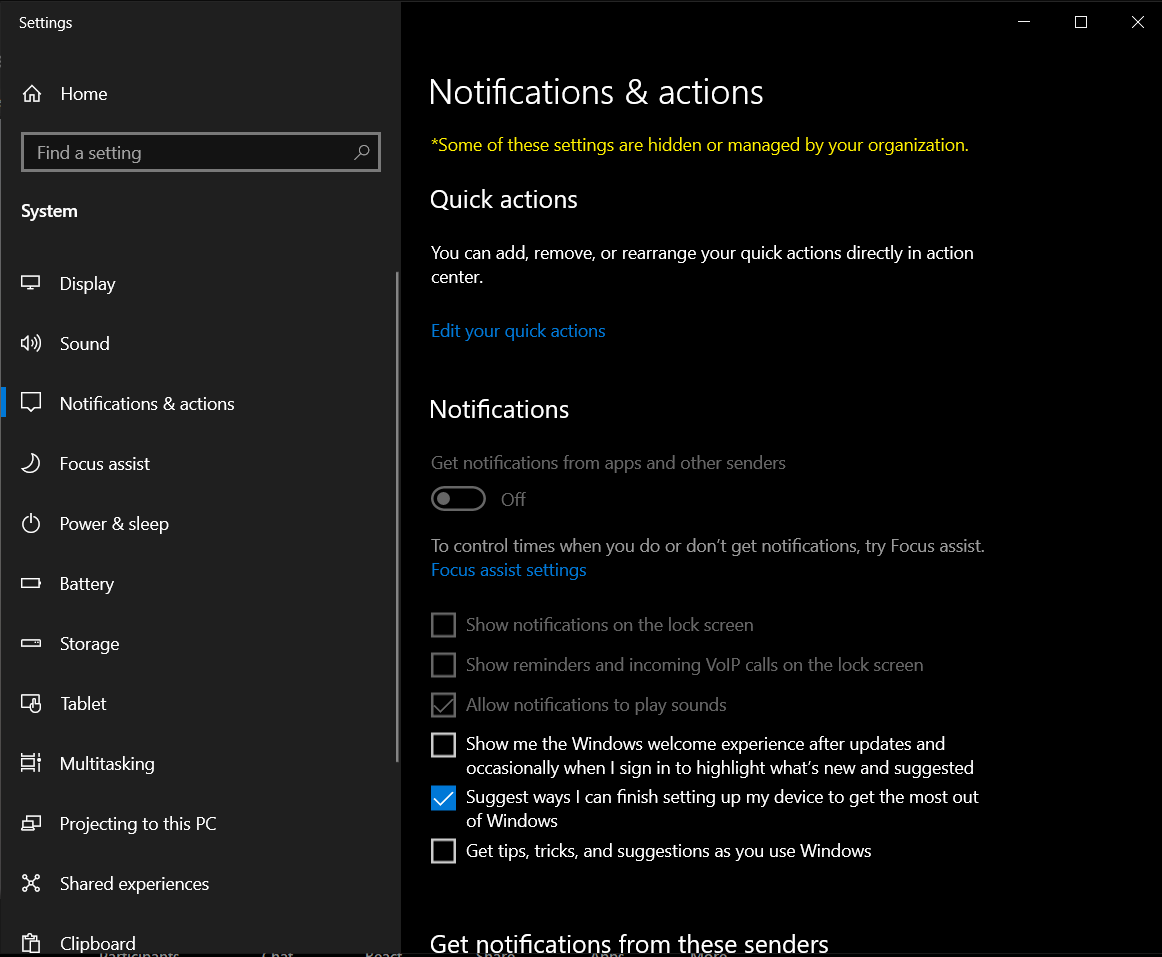Viewport: 1162px width, 957px height.
Task: Go to Sound settings
Action: click(x=84, y=344)
